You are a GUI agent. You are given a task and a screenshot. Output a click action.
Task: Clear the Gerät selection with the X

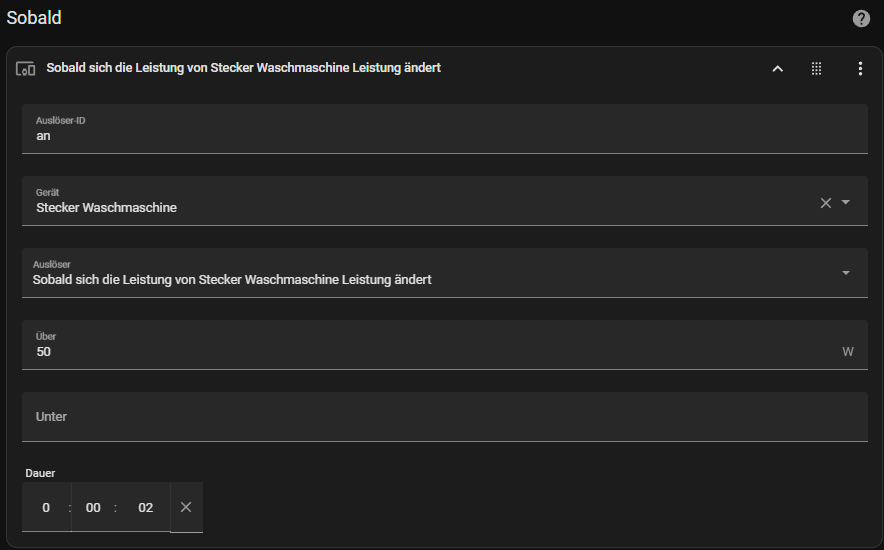point(826,203)
